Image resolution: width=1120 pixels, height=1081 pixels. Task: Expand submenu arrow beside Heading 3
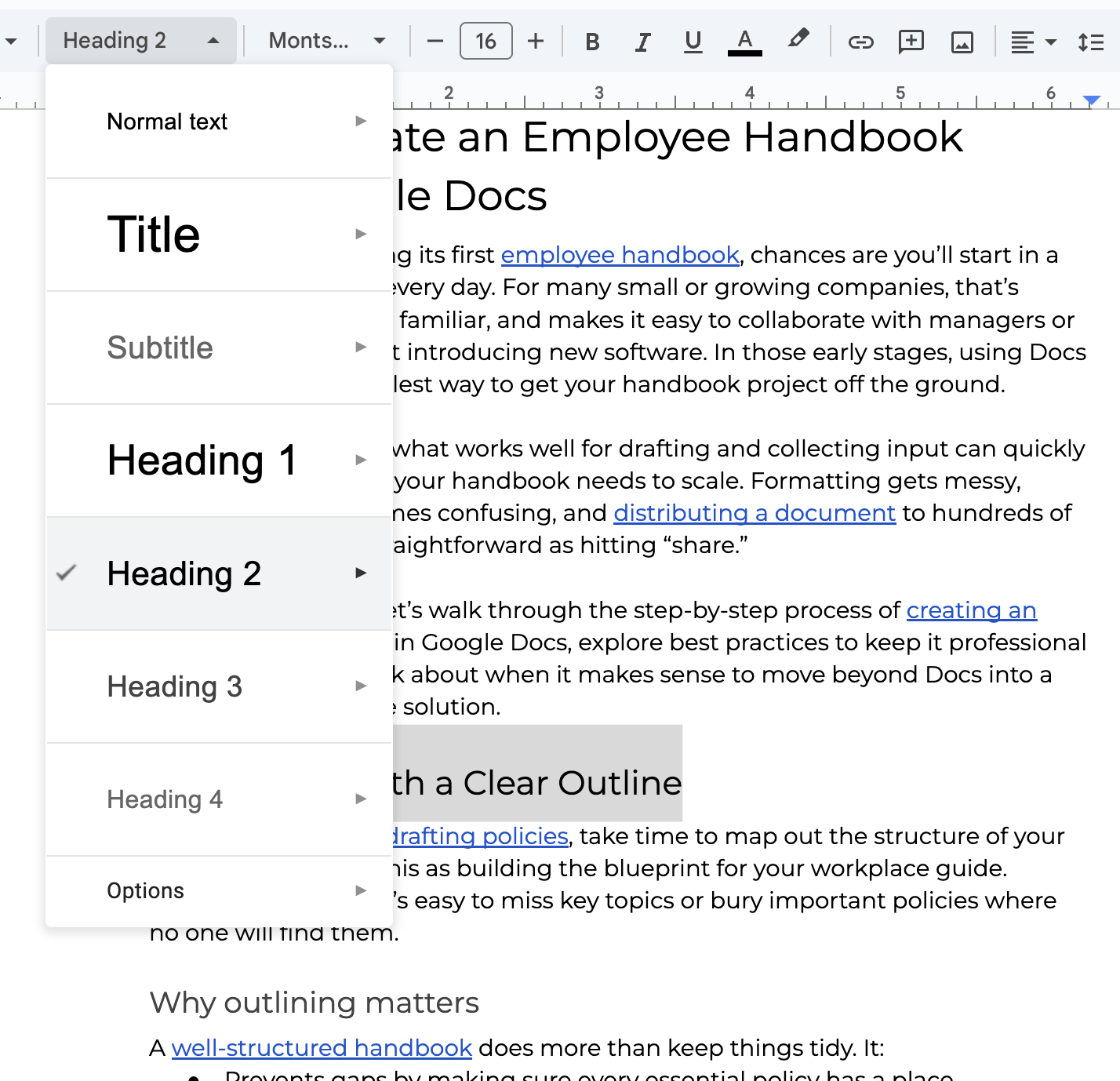(361, 686)
